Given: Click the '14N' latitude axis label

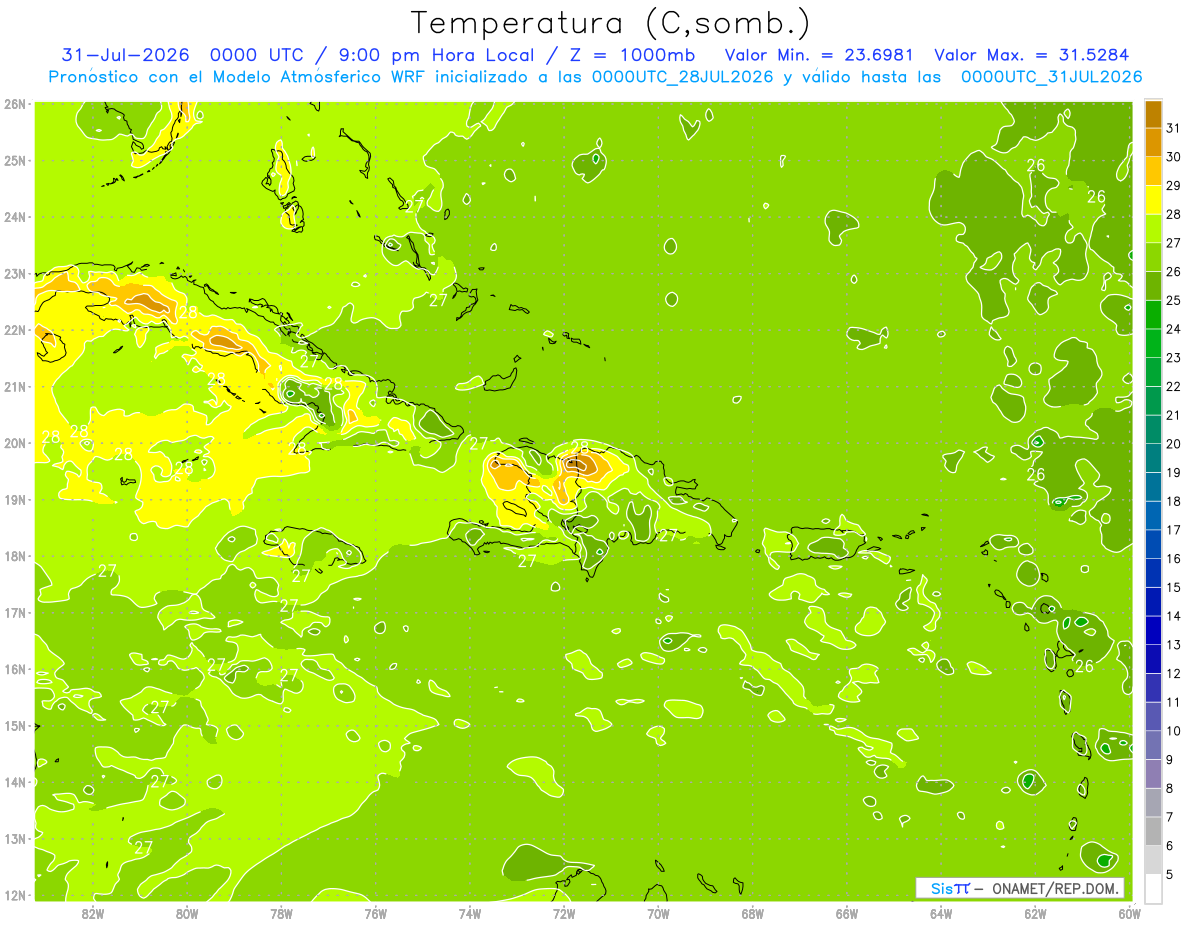Looking at the screenshot, I should point(14,782).
